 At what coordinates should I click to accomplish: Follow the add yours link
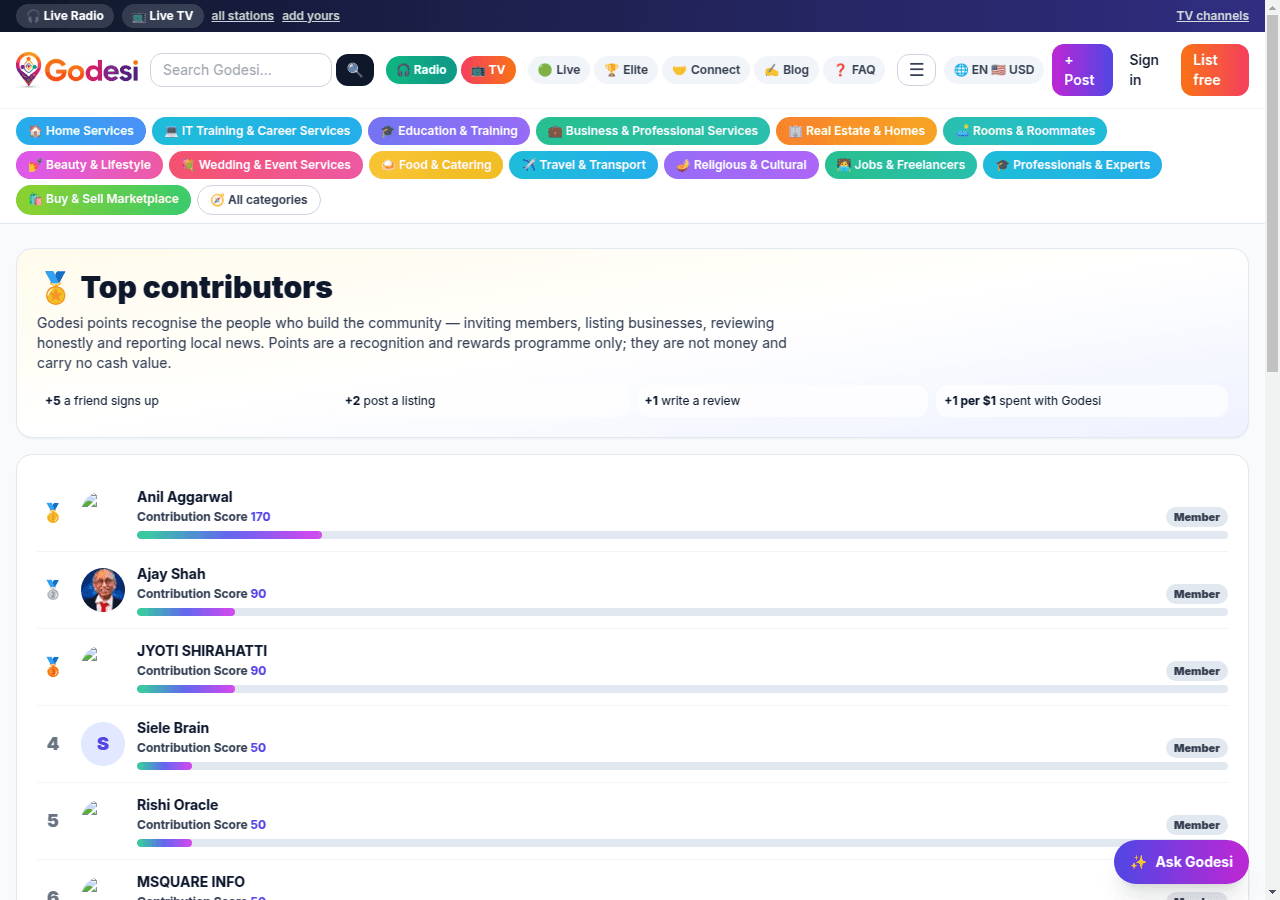tap(311, 16)
